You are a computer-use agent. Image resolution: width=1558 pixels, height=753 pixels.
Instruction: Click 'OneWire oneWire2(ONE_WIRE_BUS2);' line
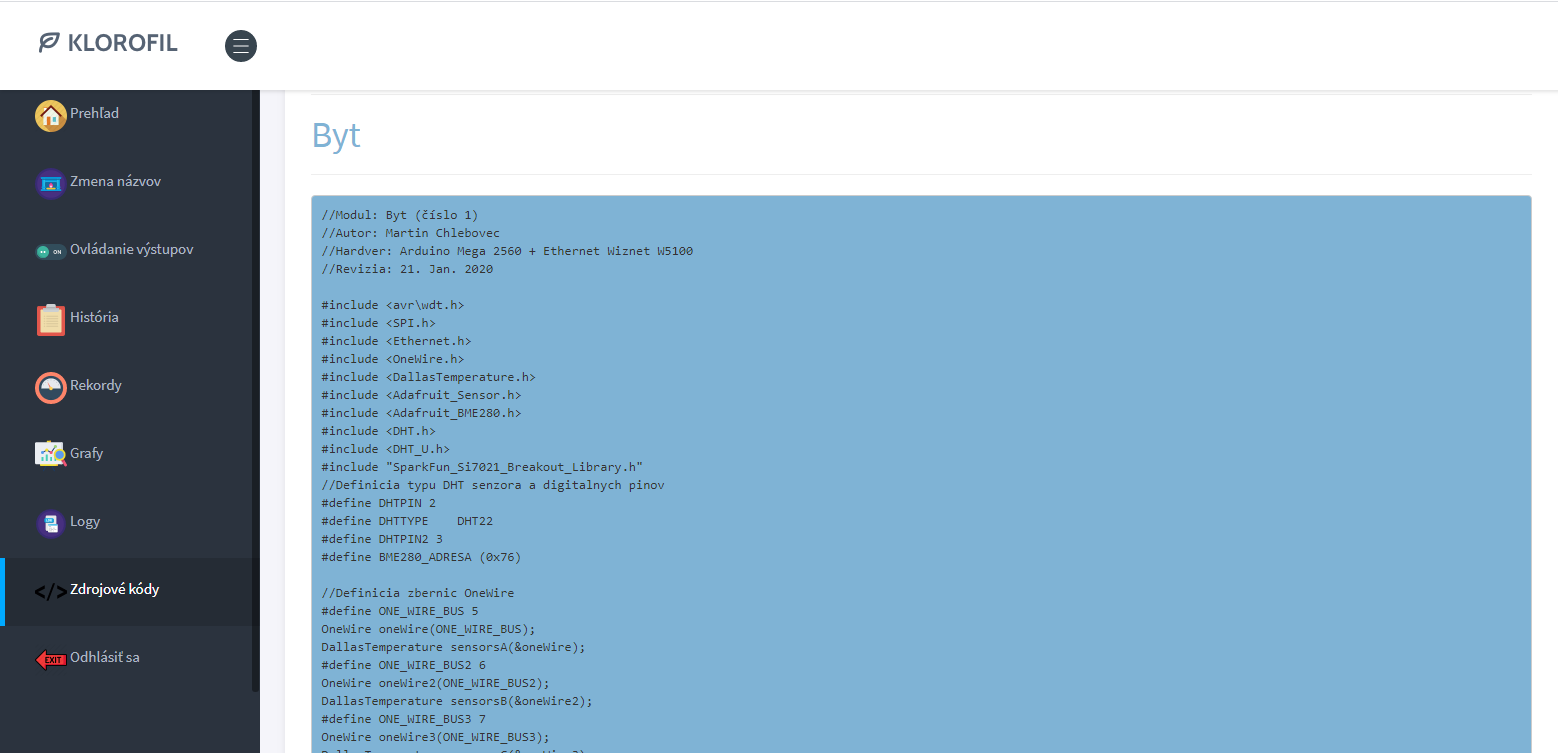click(435, 683)
